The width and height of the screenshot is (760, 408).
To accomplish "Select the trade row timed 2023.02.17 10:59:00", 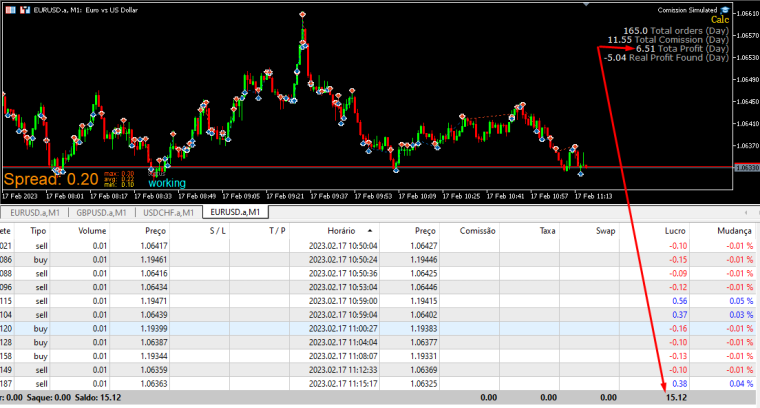I will [378, 301].
